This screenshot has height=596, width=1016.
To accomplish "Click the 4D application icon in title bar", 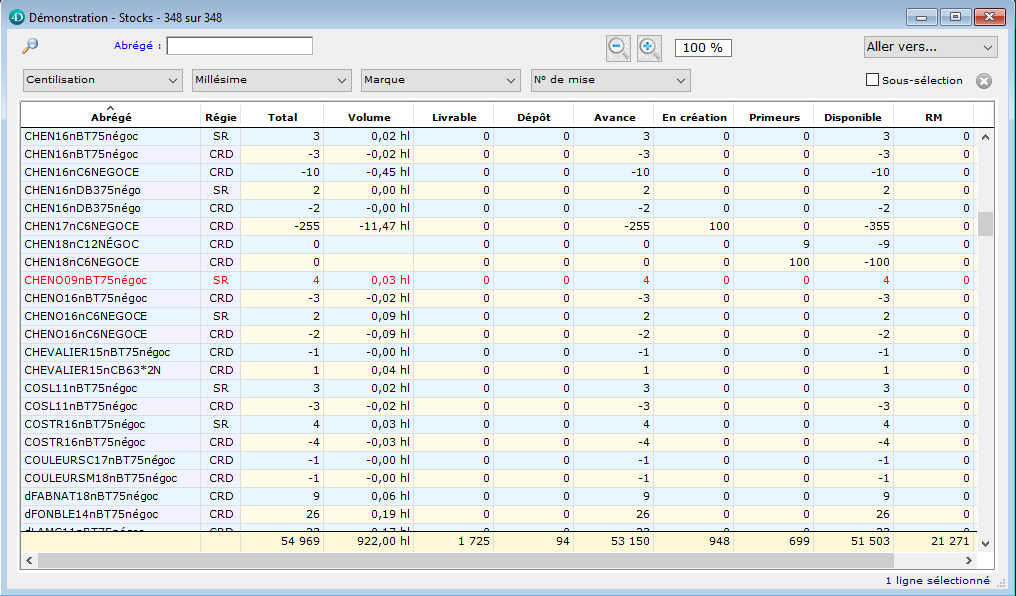I will (x=16, y=17).
